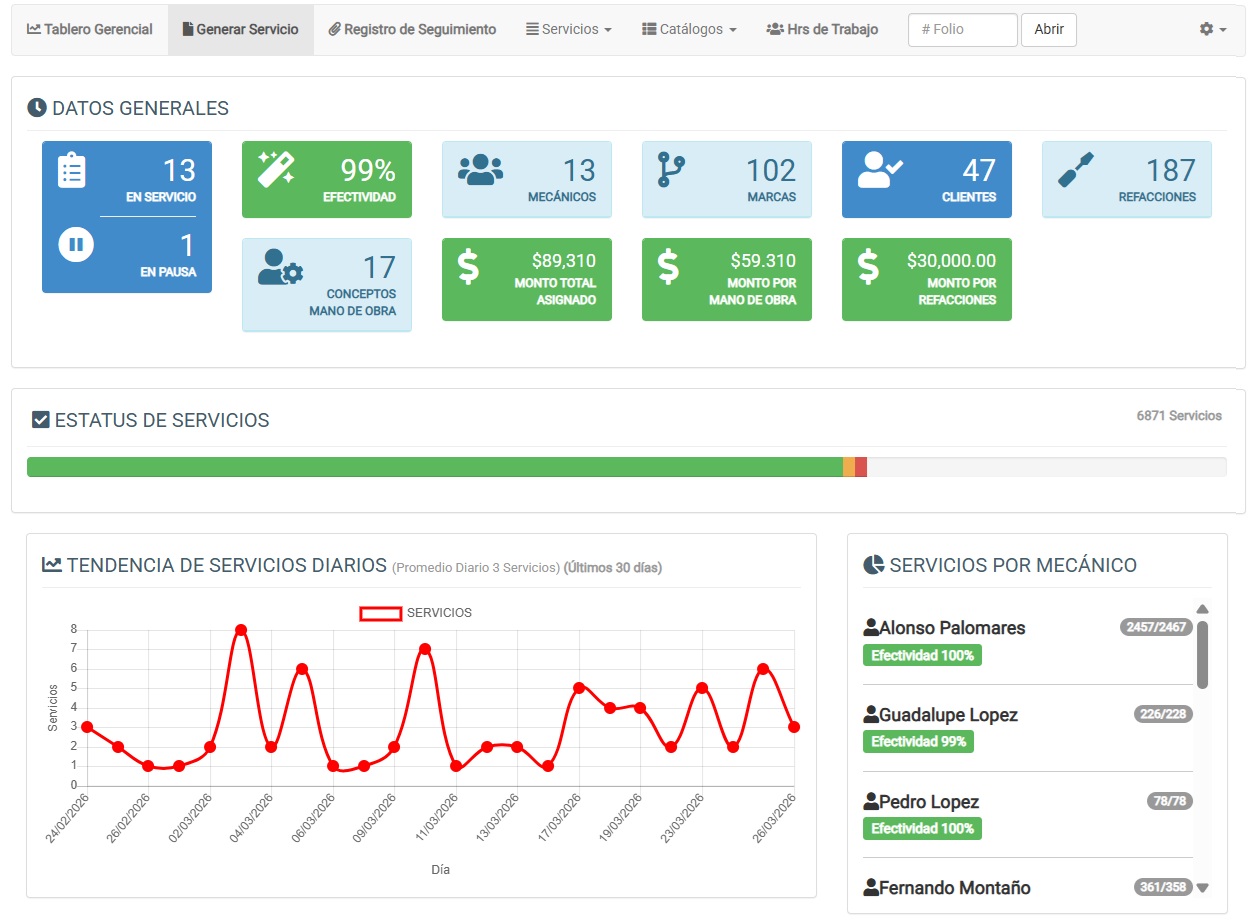Click the check icon beside Estatus de Servicios
The image size is (1255, 923).
(x=41, y=420)
